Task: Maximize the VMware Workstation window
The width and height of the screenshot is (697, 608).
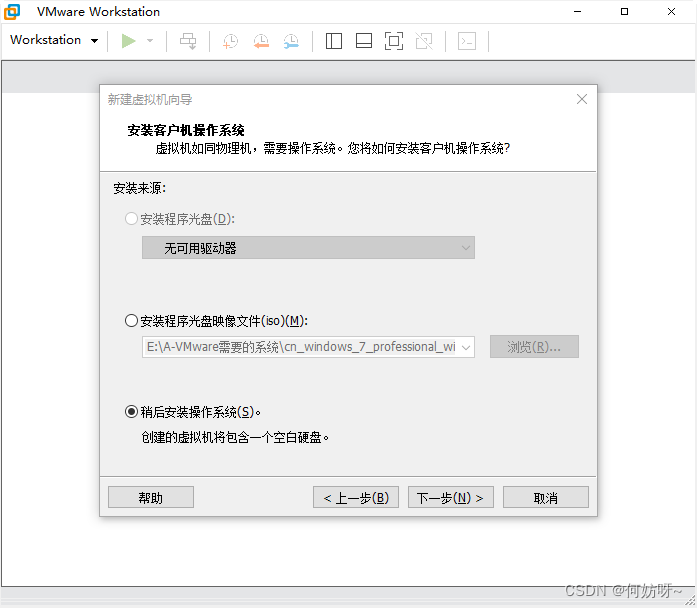Action: point(625,12)
